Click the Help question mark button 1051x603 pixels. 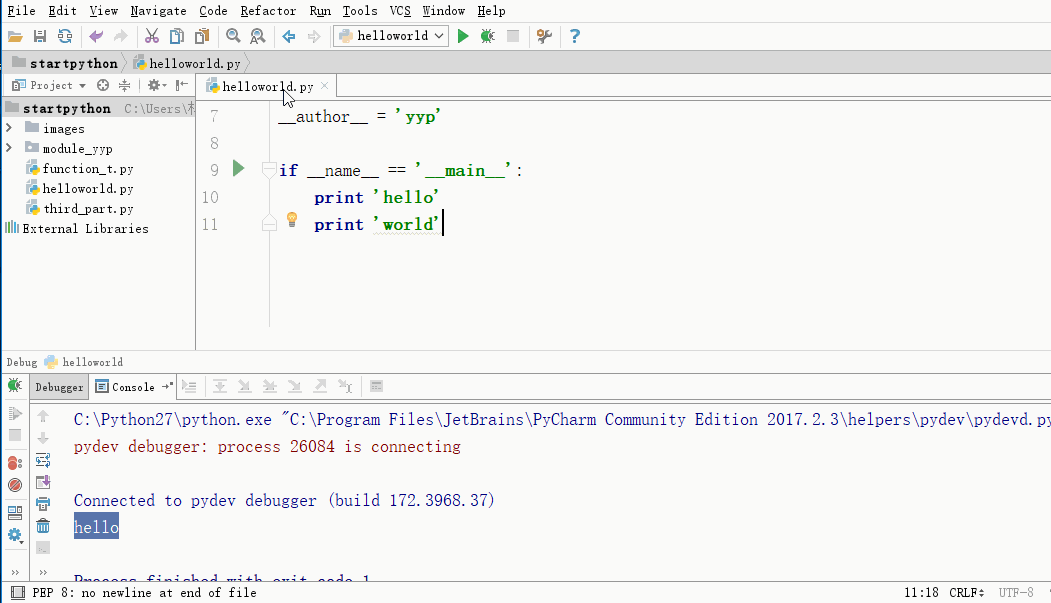click(574, 36)
